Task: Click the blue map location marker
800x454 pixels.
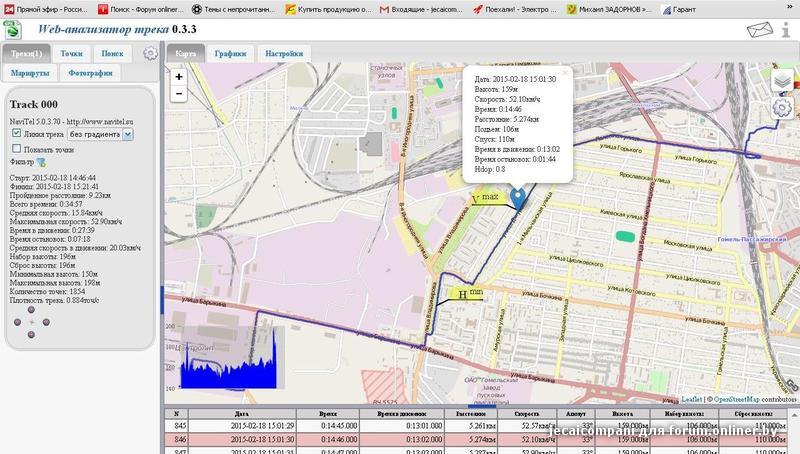Action: point(518,198)
